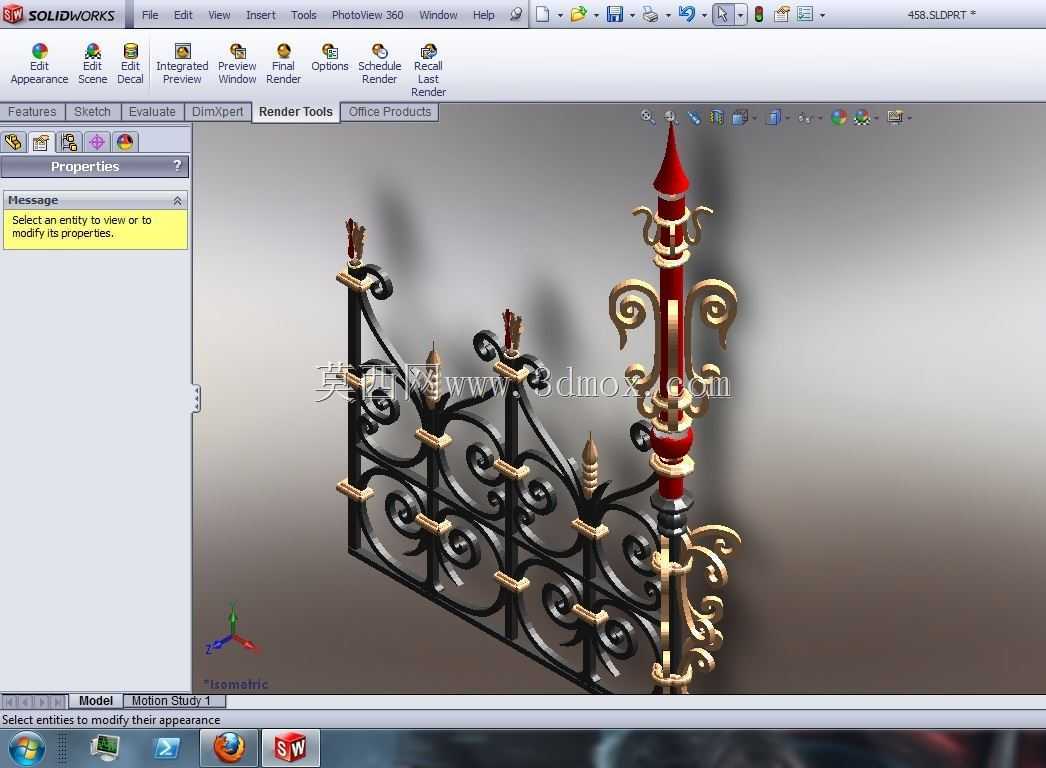1046x768 pixels.
Task: Click the Hide/Show Items icon
Action: pos(805,117)
